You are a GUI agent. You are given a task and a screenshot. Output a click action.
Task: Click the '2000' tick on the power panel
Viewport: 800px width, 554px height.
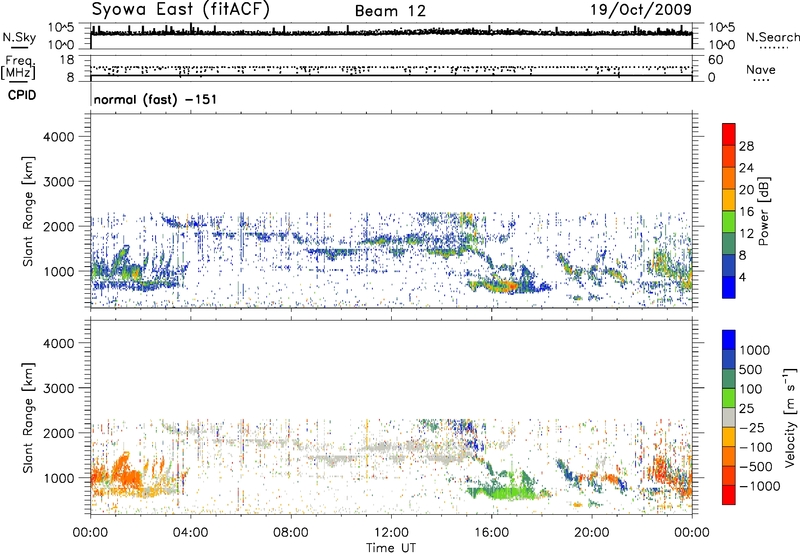[x=58, y=226]
